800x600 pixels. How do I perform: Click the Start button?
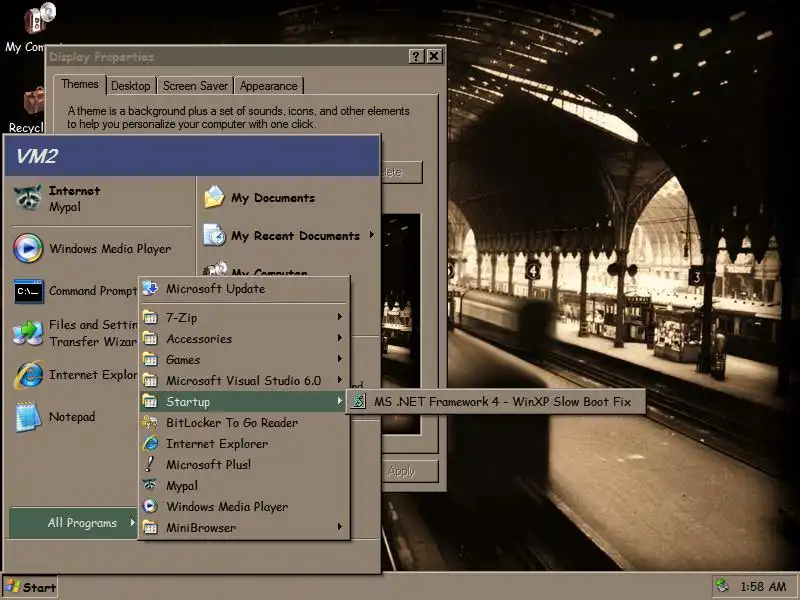point(30,587)
